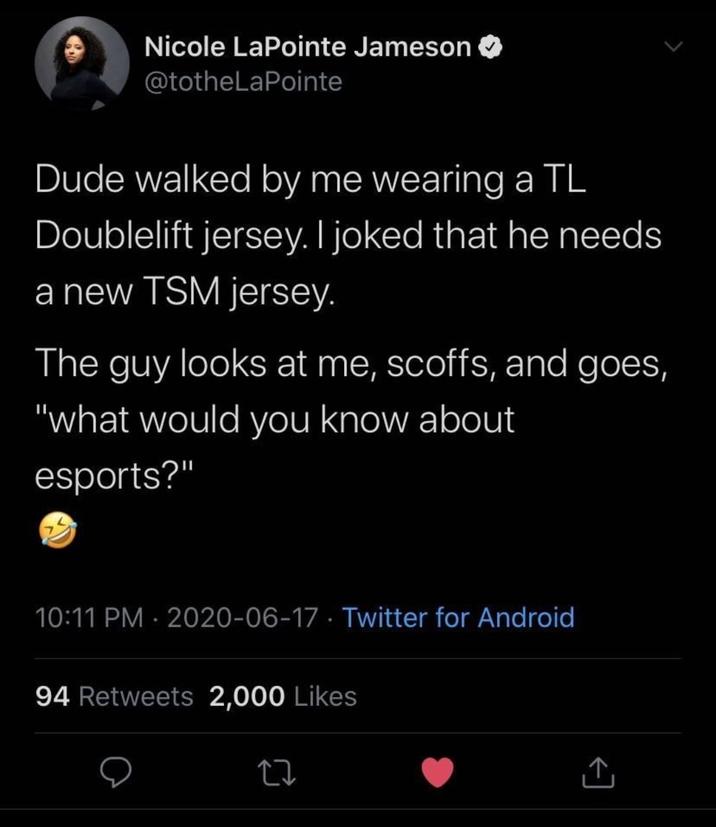The image size is (716, 827).
Task: Expand the tweet options chevron
Action: point(676,47)
